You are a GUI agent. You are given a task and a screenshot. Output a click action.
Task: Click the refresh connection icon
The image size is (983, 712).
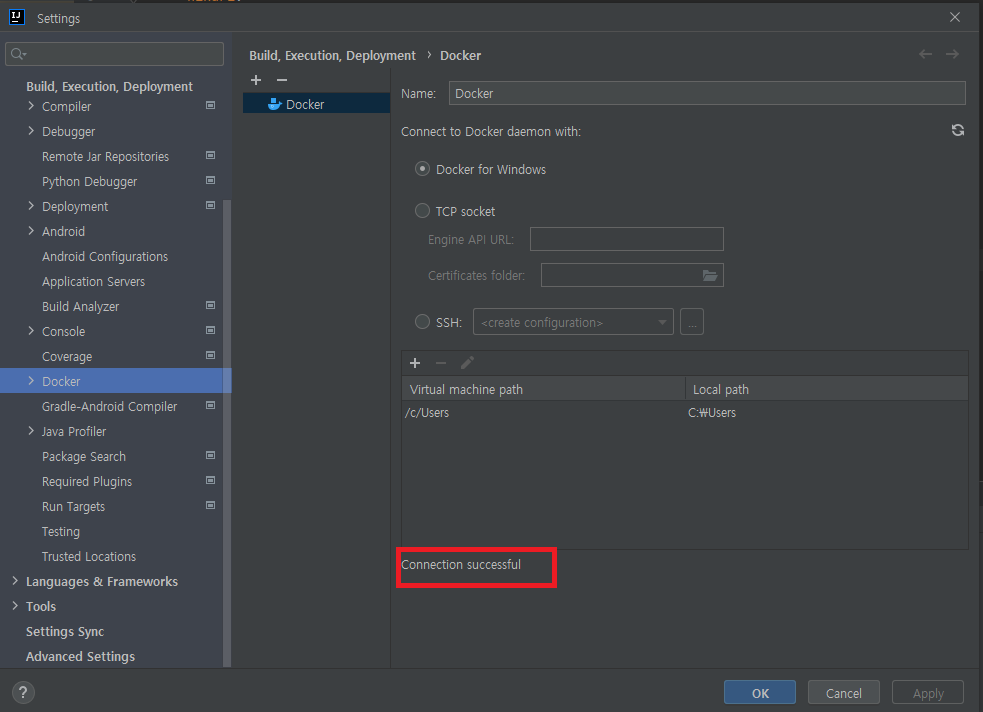click(x=957, y=130)
